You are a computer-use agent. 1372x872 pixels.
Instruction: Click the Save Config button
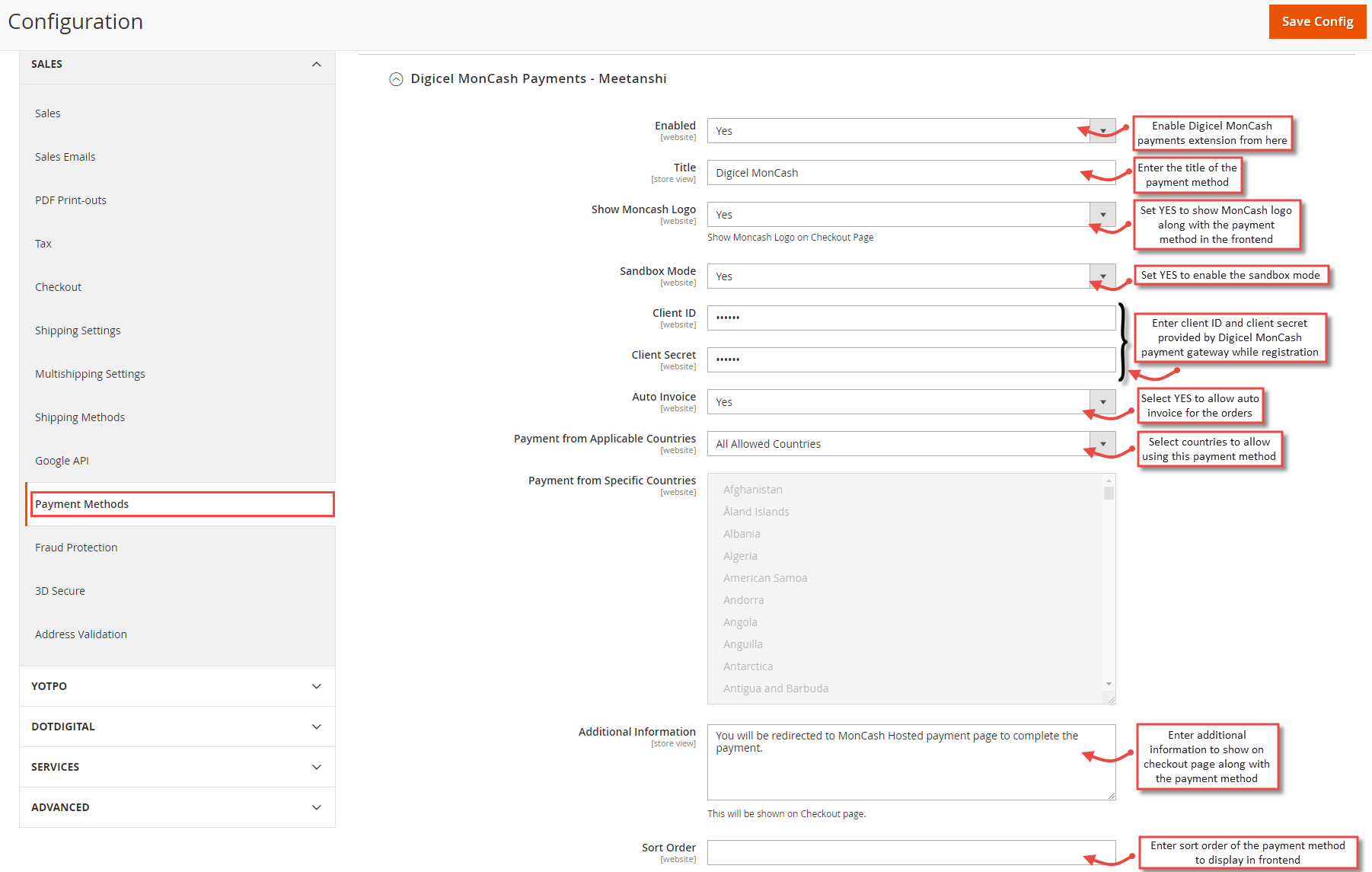(x=1317, y=21)
